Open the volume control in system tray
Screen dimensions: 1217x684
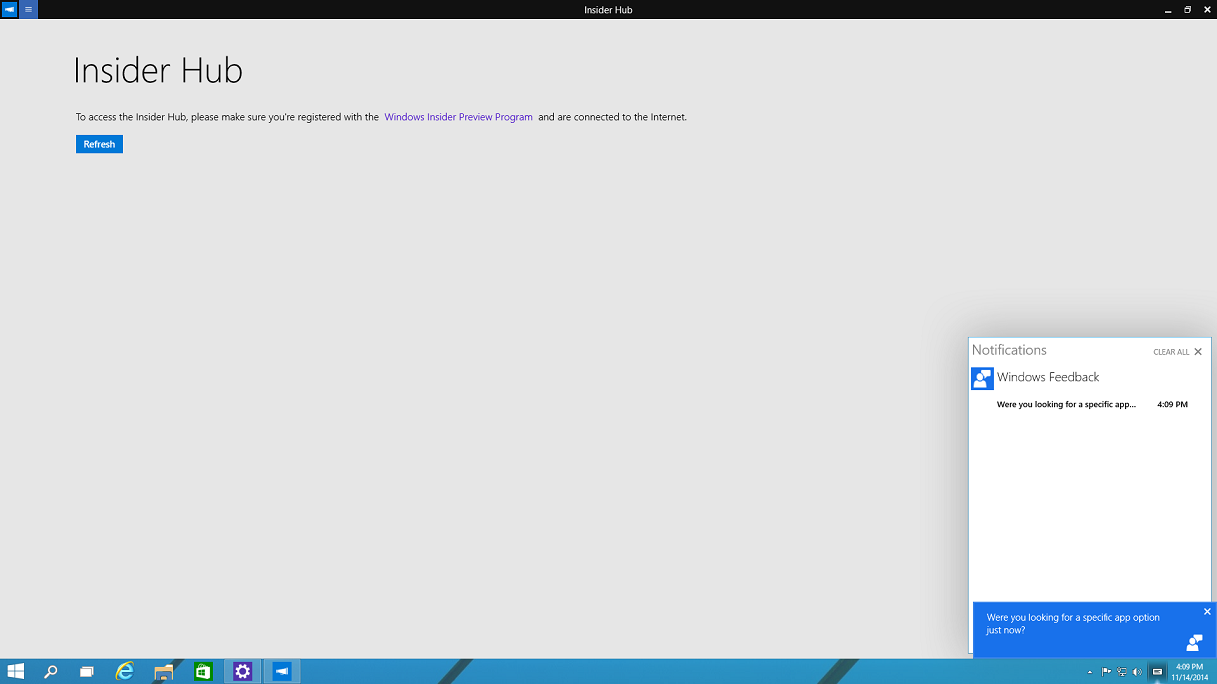[1137, 672]
